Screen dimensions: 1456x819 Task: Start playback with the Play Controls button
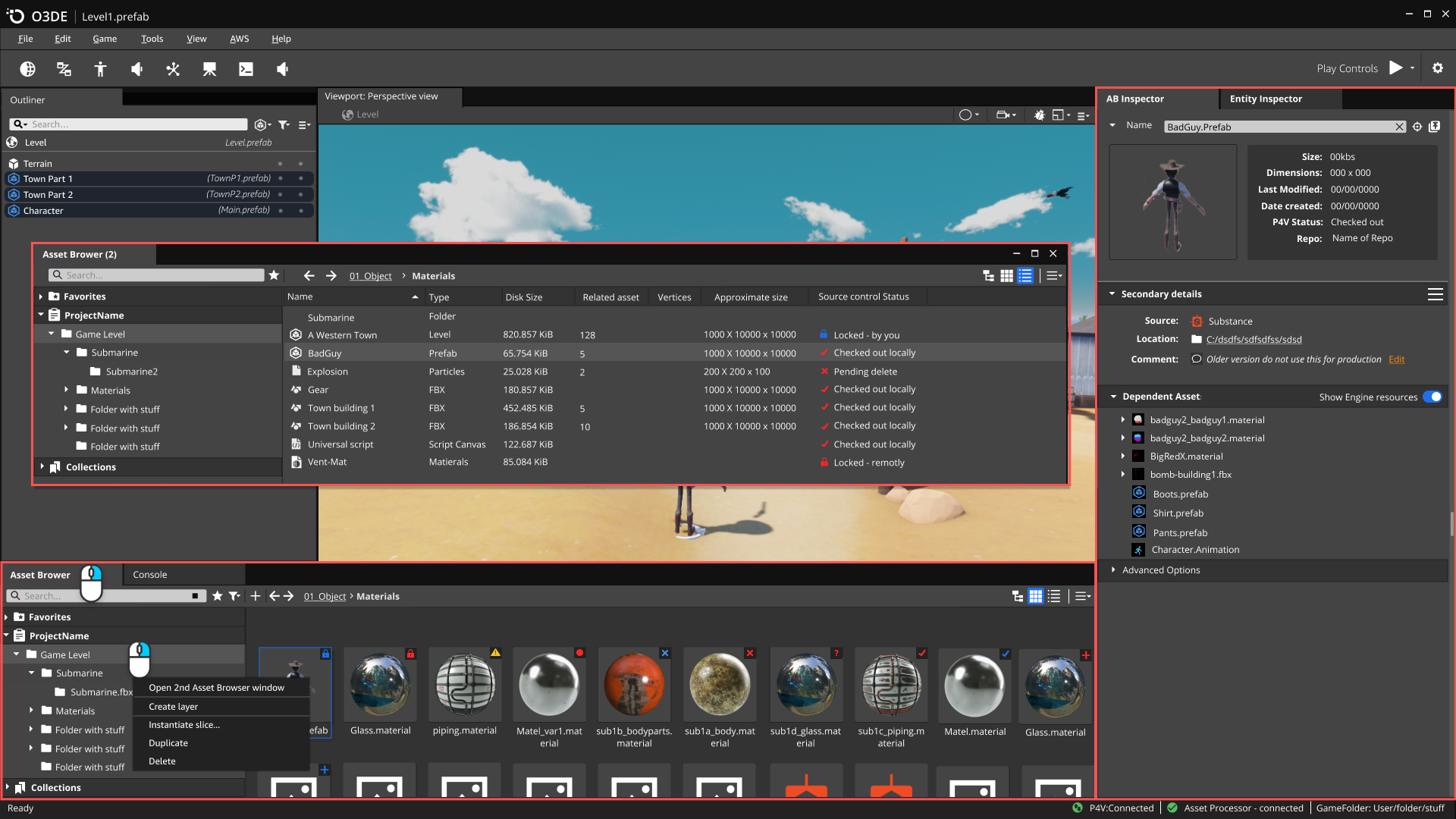1396,67
